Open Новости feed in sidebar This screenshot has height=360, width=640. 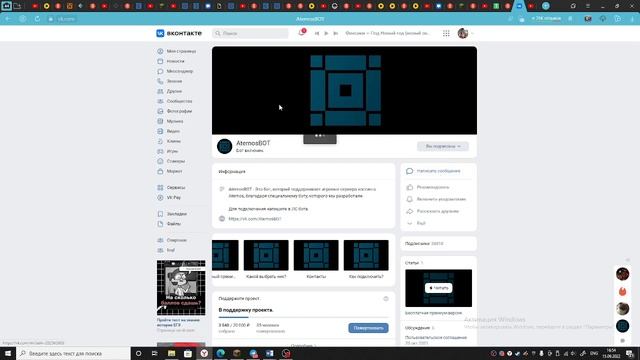click(x=171, y=61)
